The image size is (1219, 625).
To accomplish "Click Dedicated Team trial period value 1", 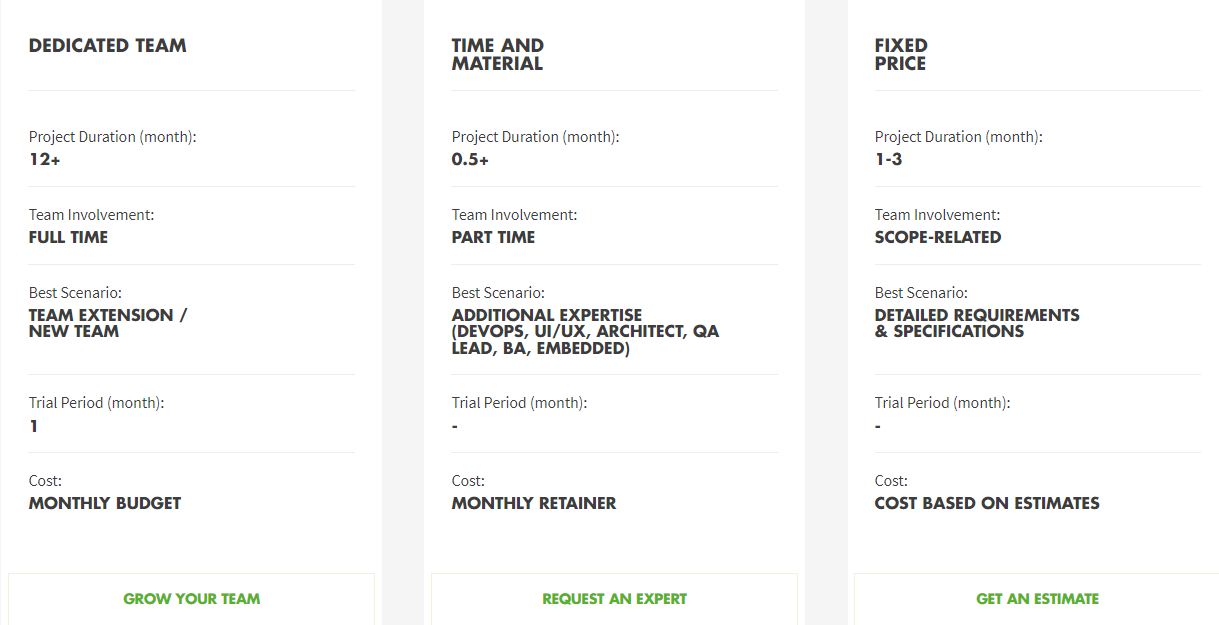I will [34, 427].
